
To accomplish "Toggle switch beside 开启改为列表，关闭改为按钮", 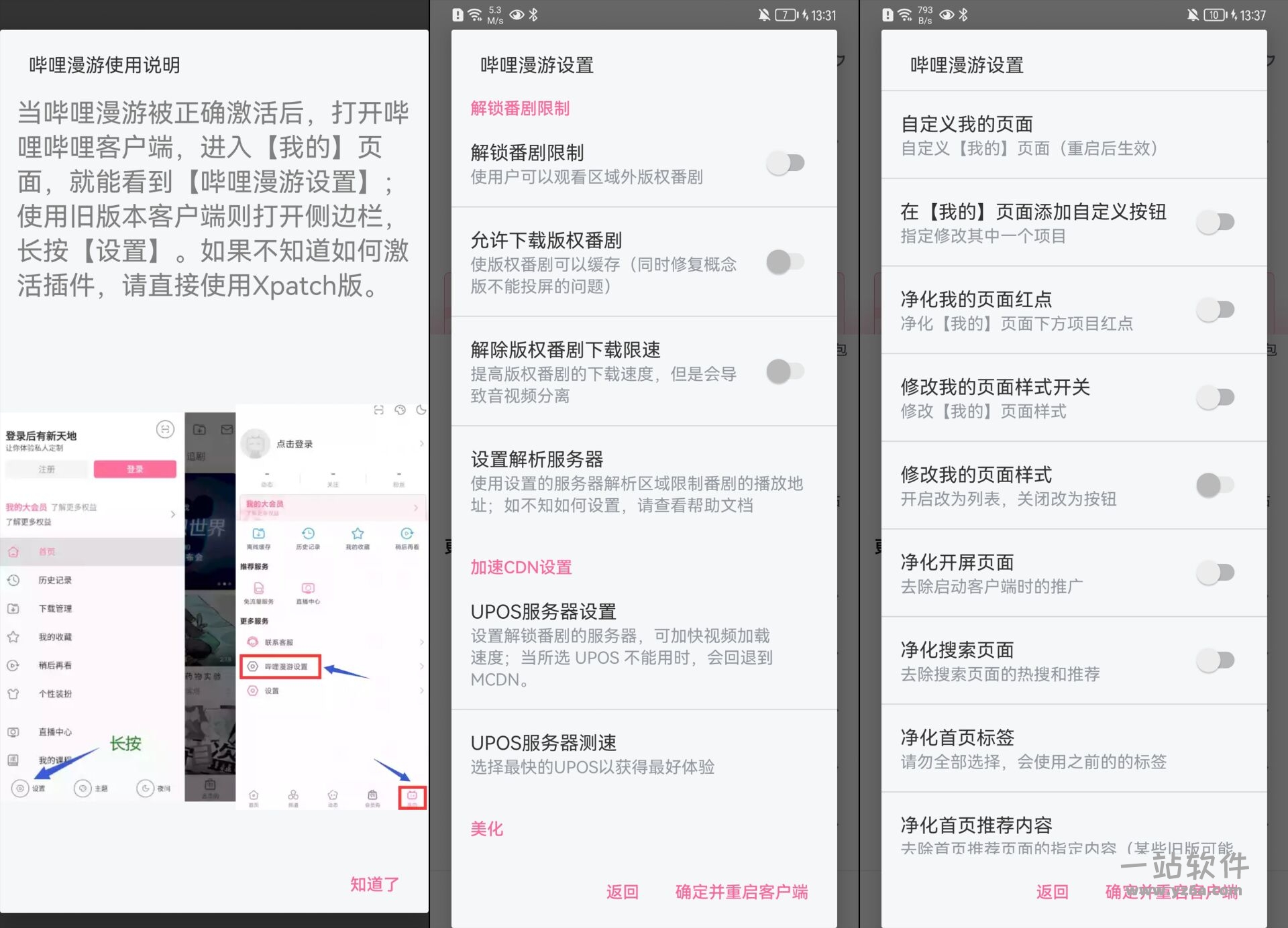I will pyautogui.click(x=1216, y=485).
